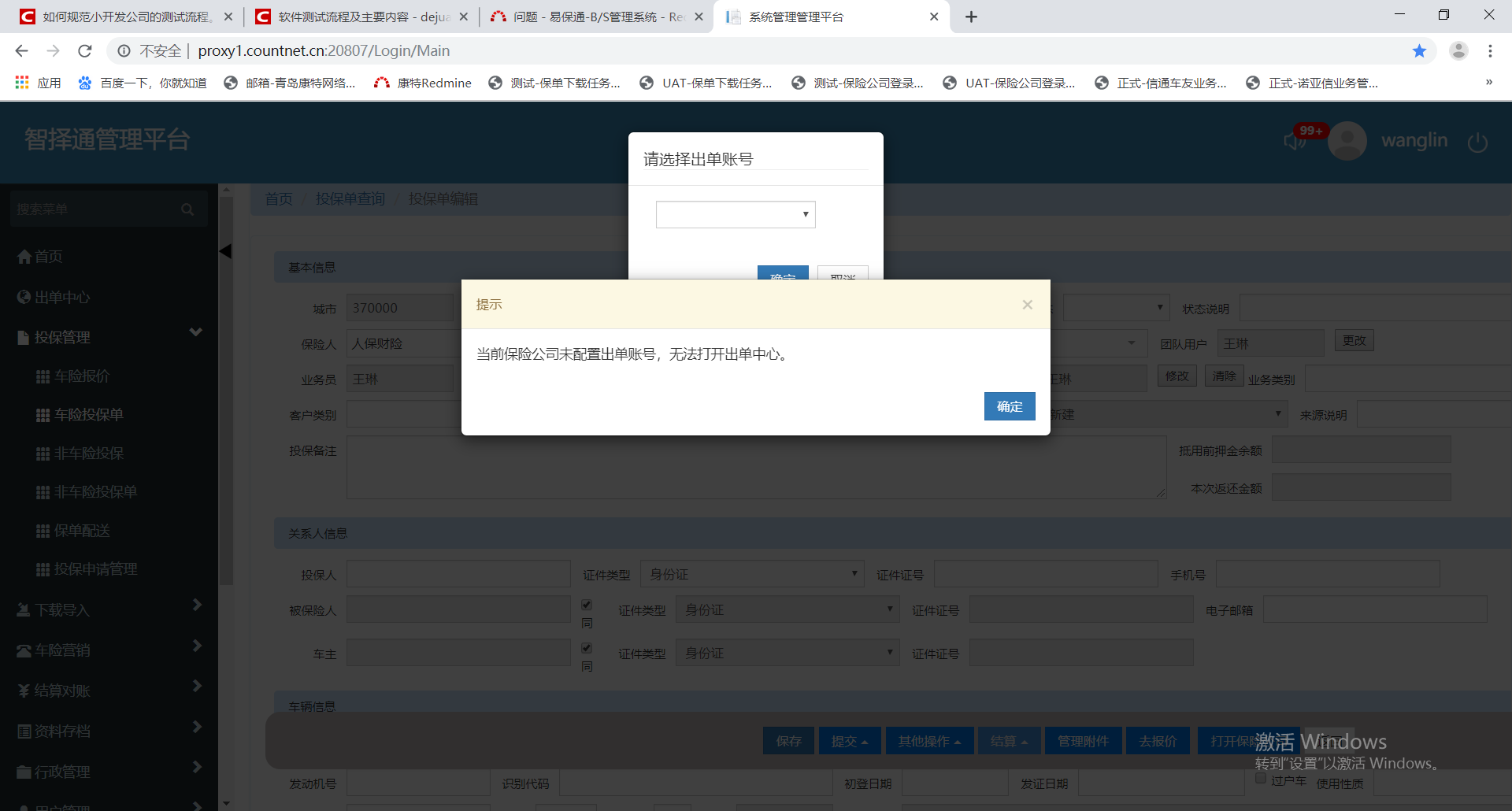Log out using the power icon

pos(1477,142)
